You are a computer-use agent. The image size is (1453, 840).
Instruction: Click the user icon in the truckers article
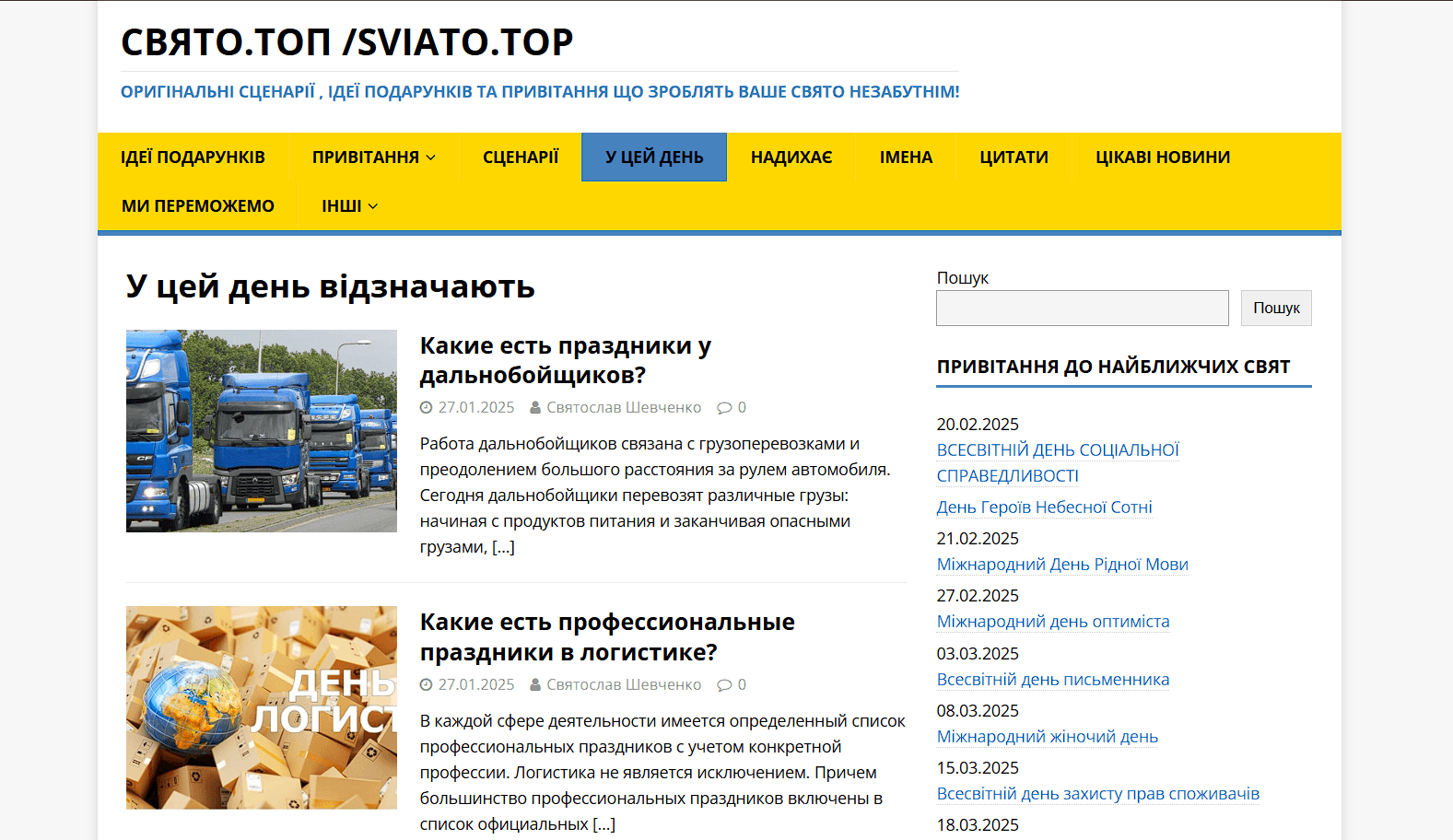click(535, 407)
